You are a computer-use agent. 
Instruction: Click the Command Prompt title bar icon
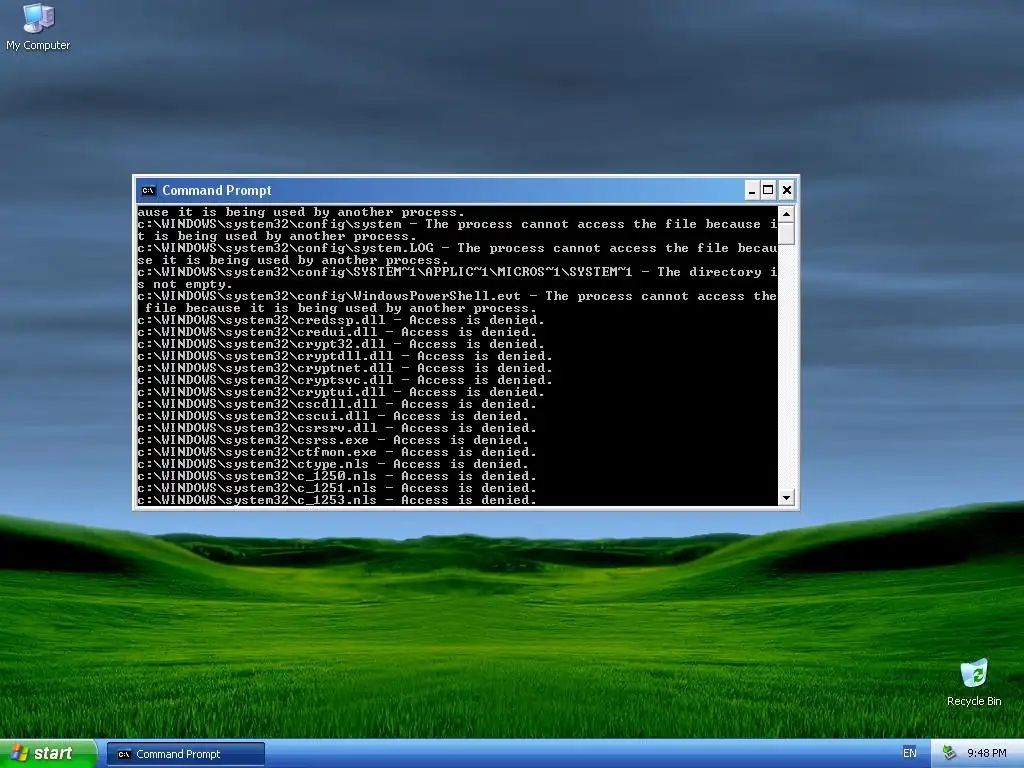click(148, 191)
